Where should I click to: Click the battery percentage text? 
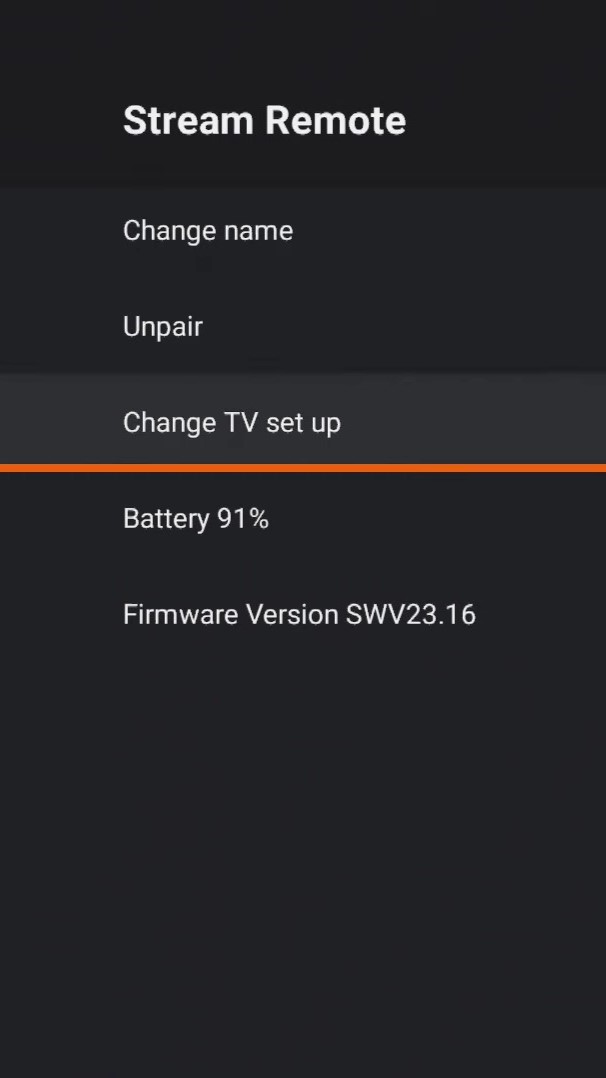point(196,518)
